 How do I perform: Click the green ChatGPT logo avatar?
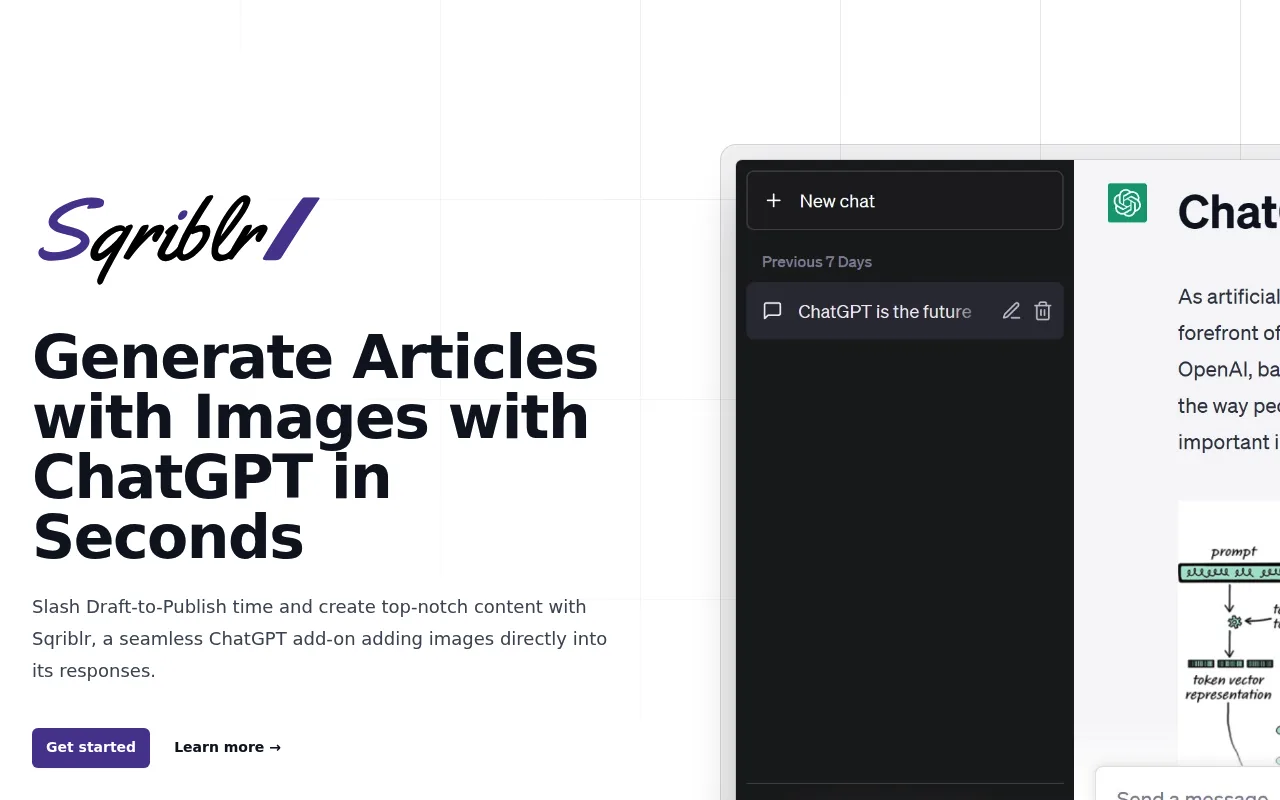tap(1127, 203)
